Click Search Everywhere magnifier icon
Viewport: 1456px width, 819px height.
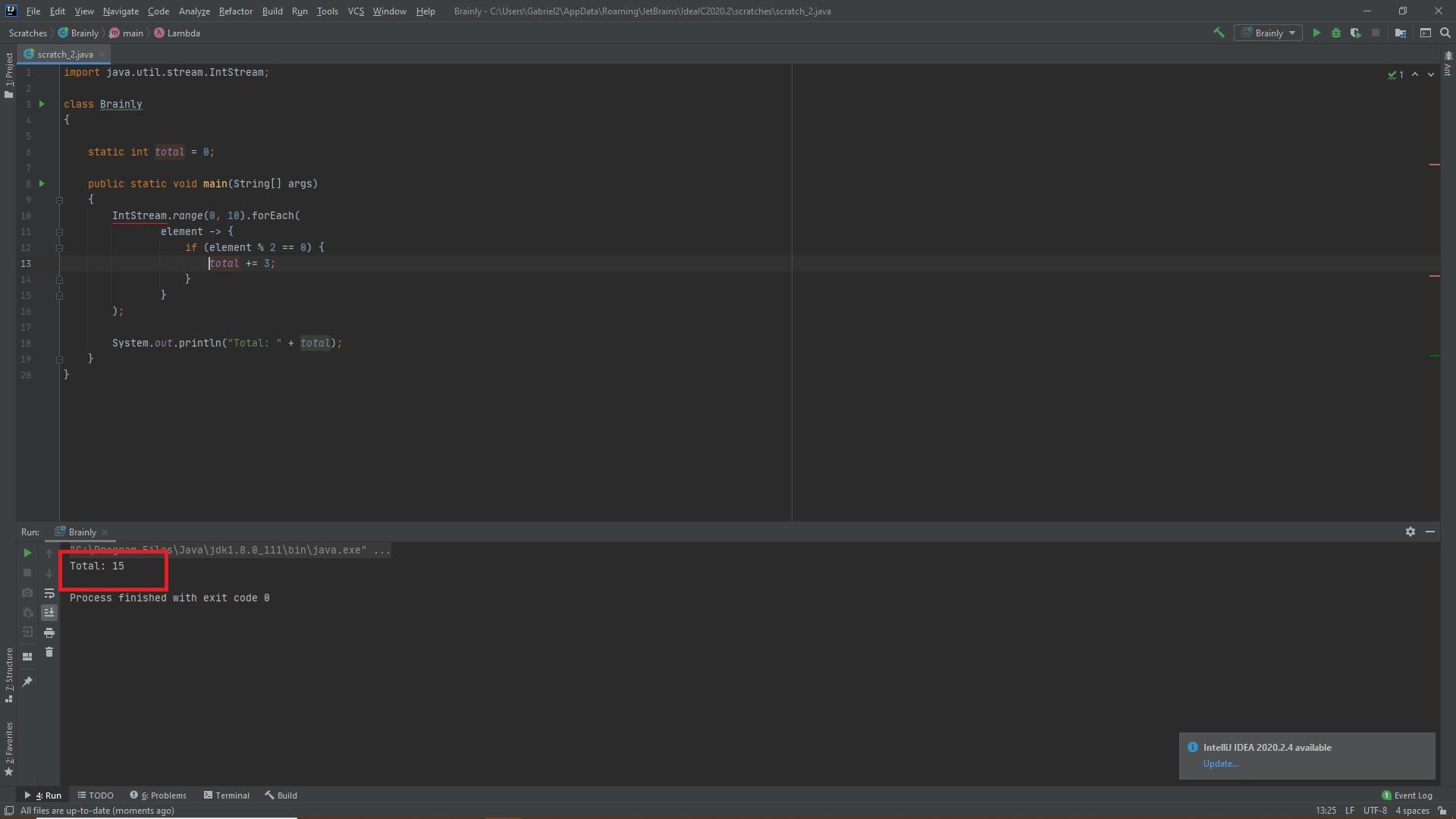[1445, 33]
